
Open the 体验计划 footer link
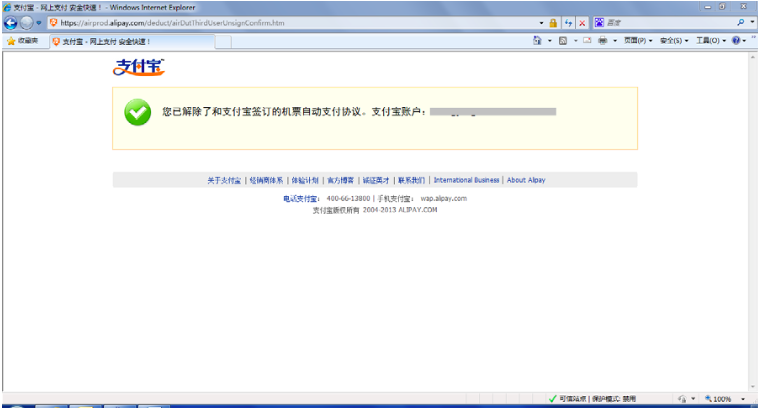305,180
